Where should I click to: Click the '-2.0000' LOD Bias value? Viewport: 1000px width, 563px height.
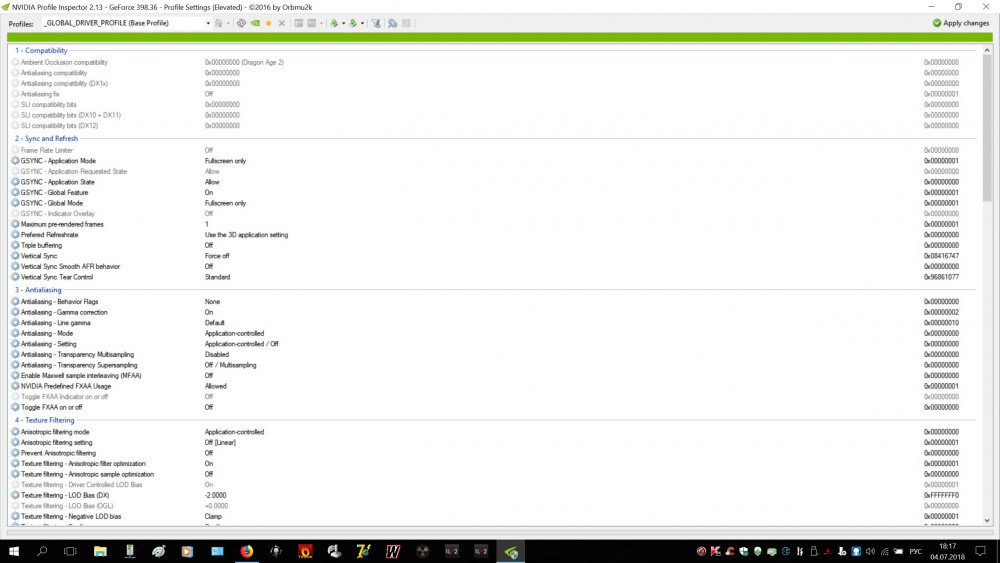(216, 495)
